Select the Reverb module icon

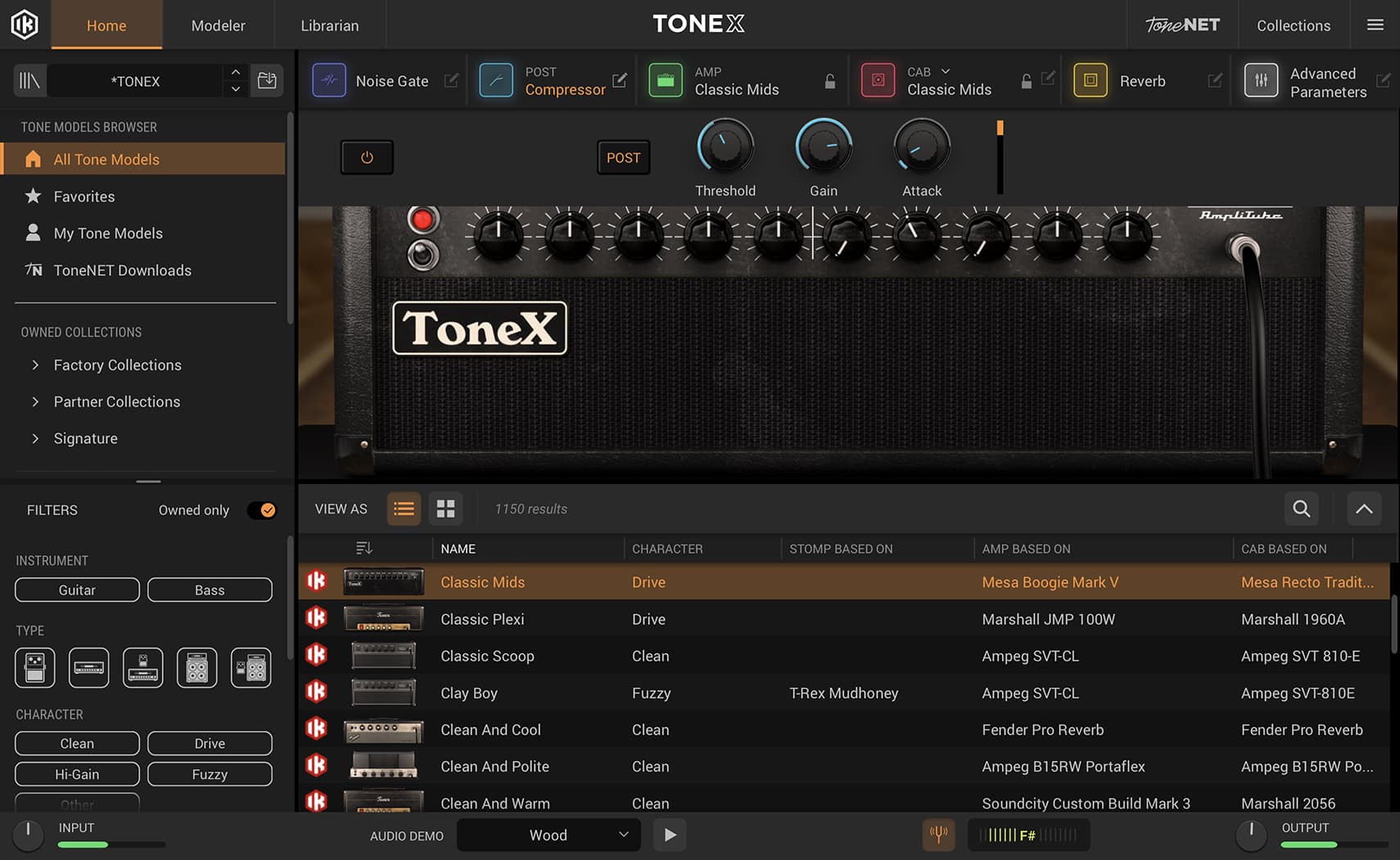[x=1090, y=81]
